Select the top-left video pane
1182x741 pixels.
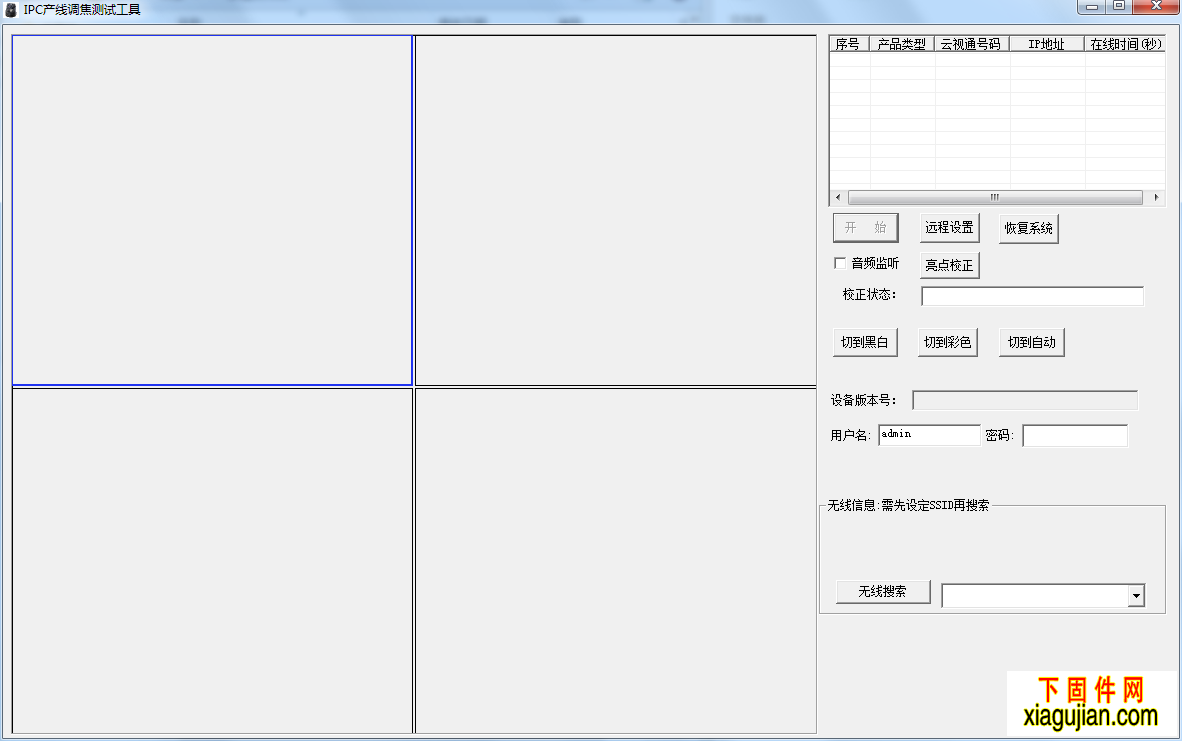click(212, 210)
